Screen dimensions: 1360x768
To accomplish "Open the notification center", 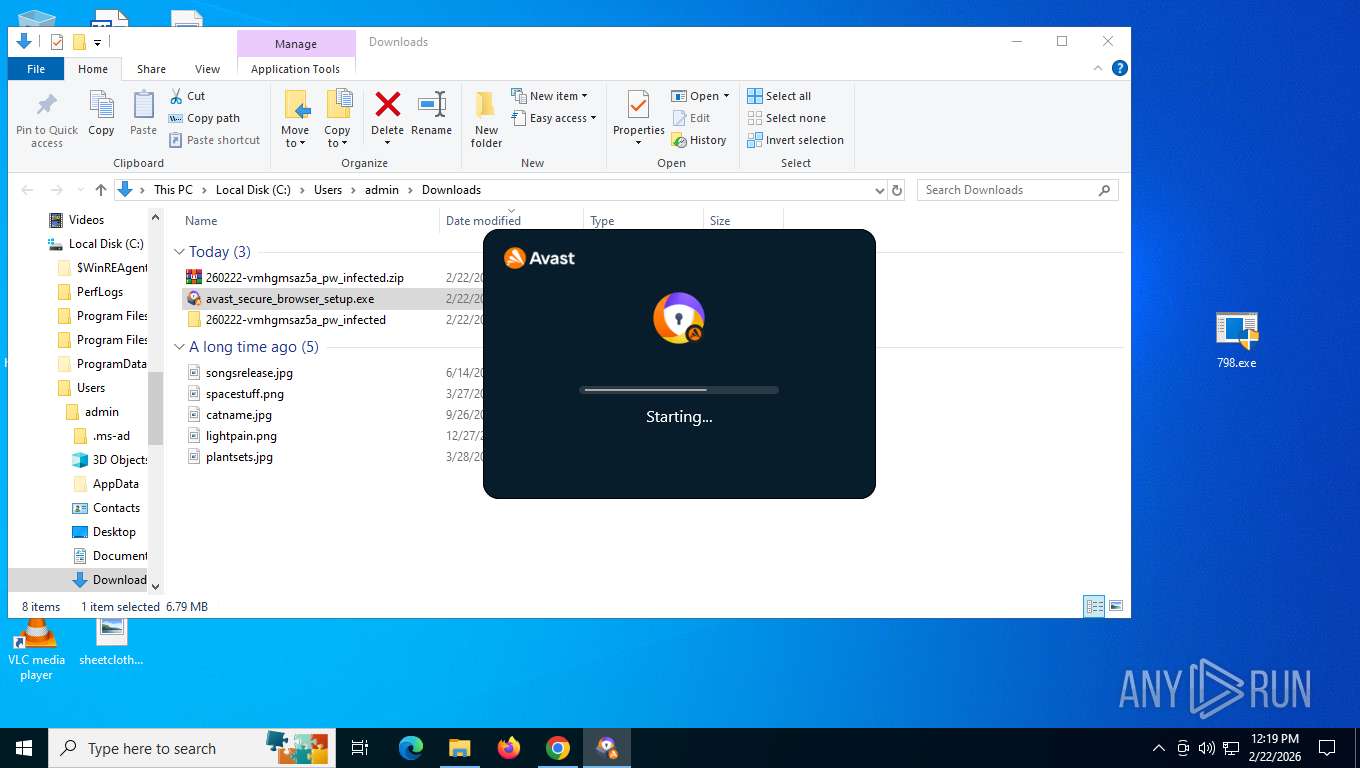I will click(x=1327, y=748).
